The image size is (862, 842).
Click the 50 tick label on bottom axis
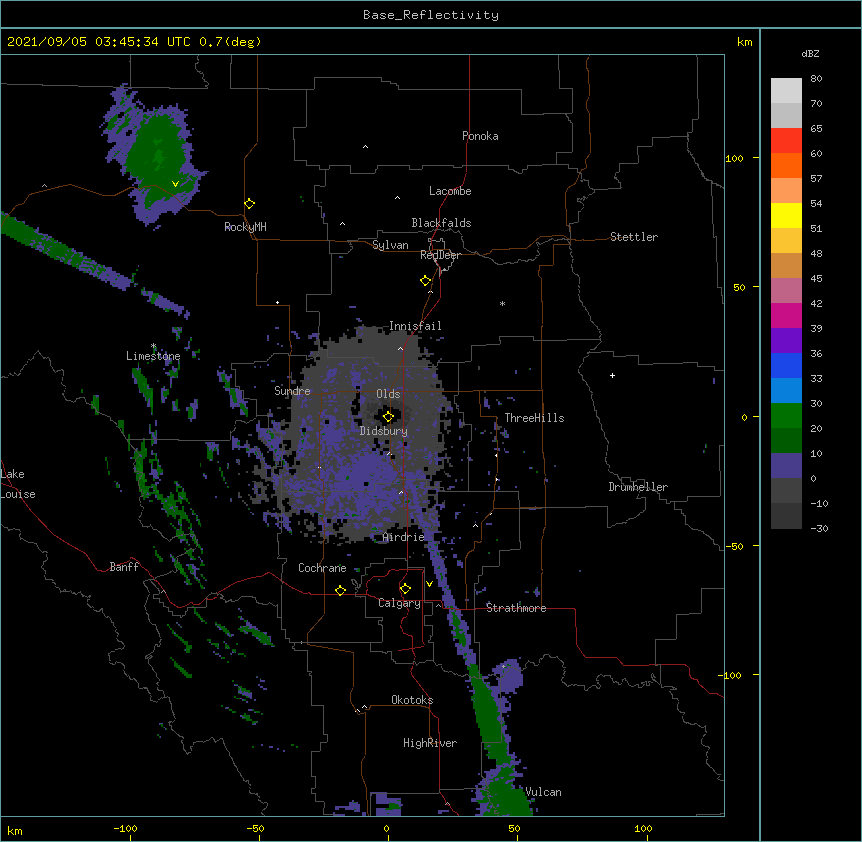[x=514, y=828]
